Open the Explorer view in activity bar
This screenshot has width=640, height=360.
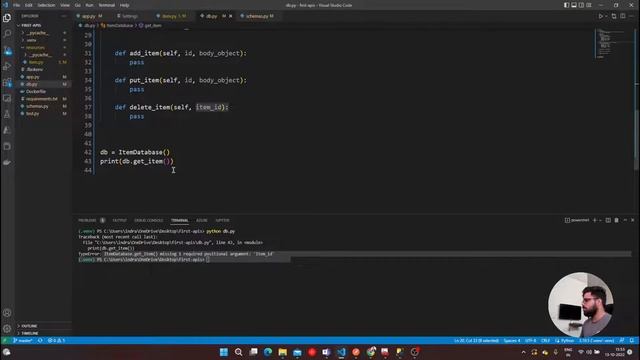coord(7,18)
